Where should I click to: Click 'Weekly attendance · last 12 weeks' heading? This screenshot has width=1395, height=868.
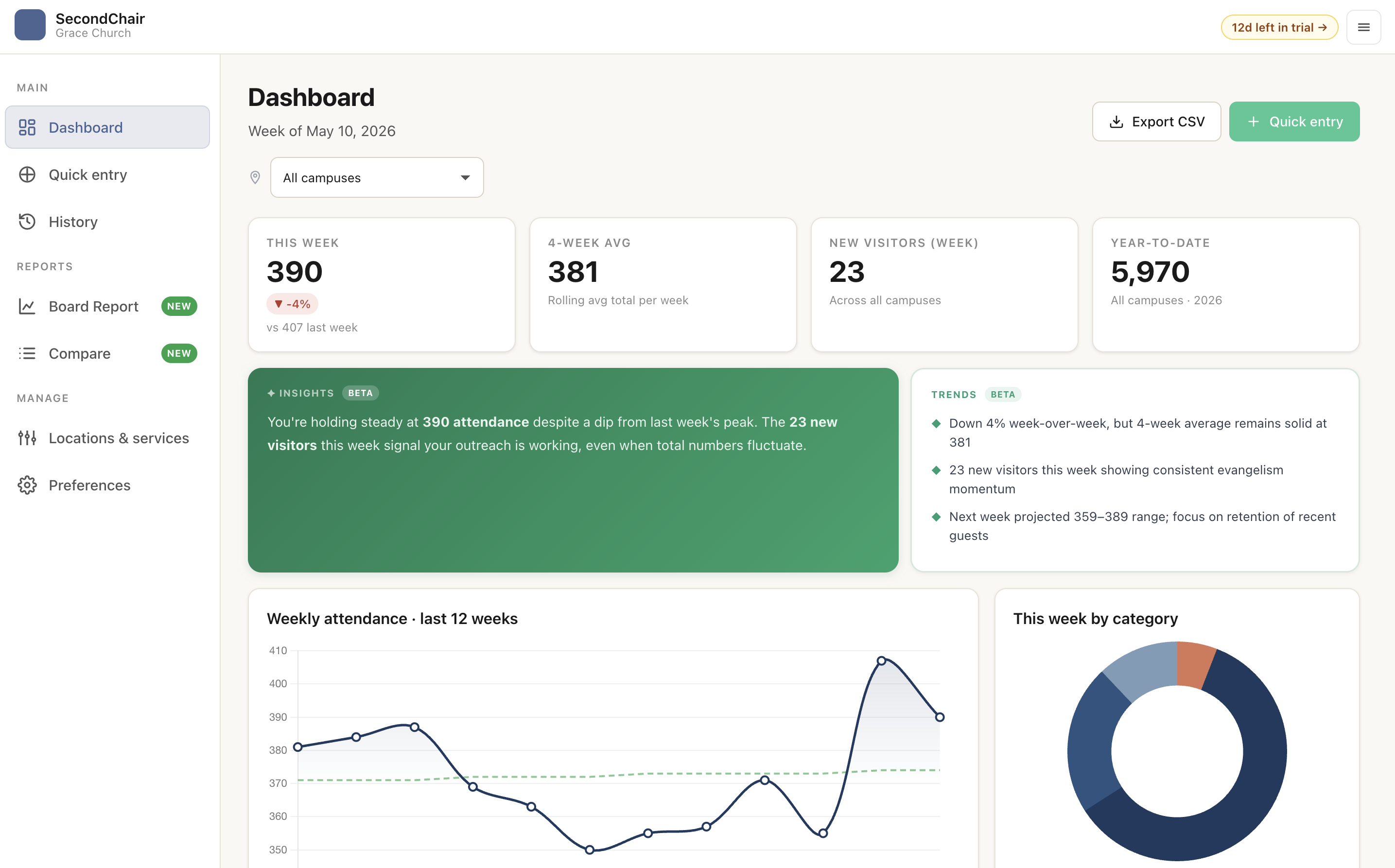pyautogui.click(x=392, y=619)
